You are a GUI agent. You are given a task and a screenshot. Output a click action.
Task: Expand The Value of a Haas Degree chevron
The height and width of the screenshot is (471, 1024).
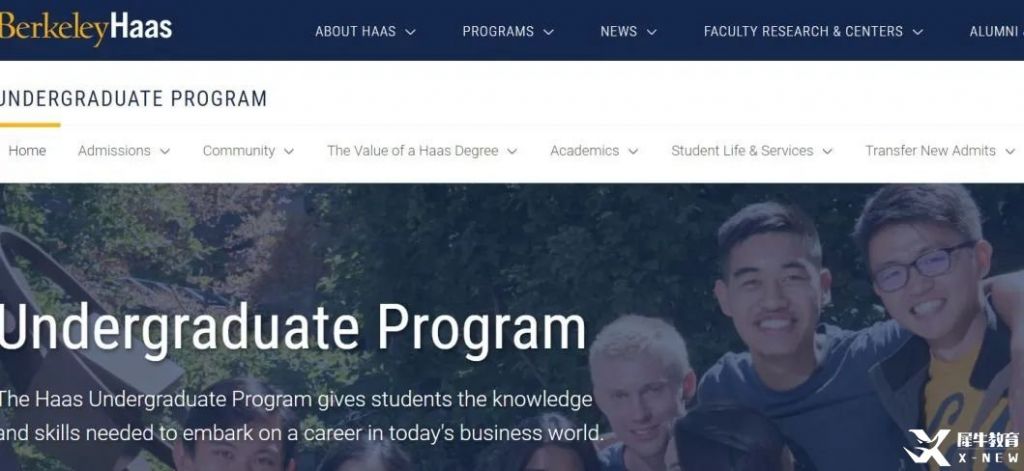512,152
